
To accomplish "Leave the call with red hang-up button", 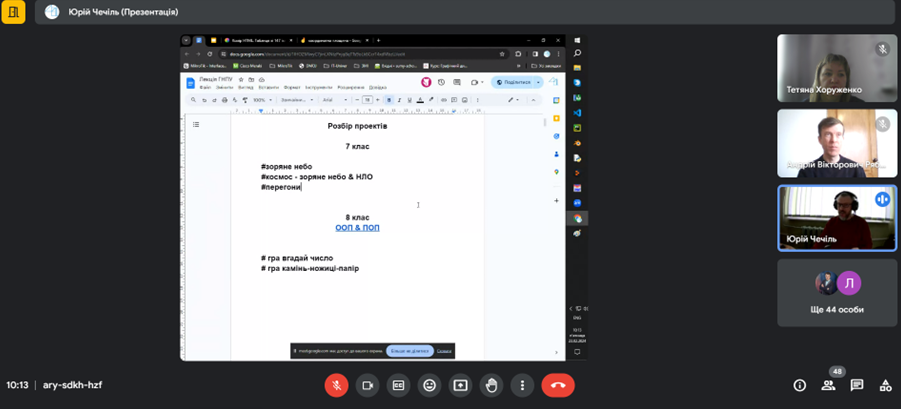I will click(x=558, y=385).
